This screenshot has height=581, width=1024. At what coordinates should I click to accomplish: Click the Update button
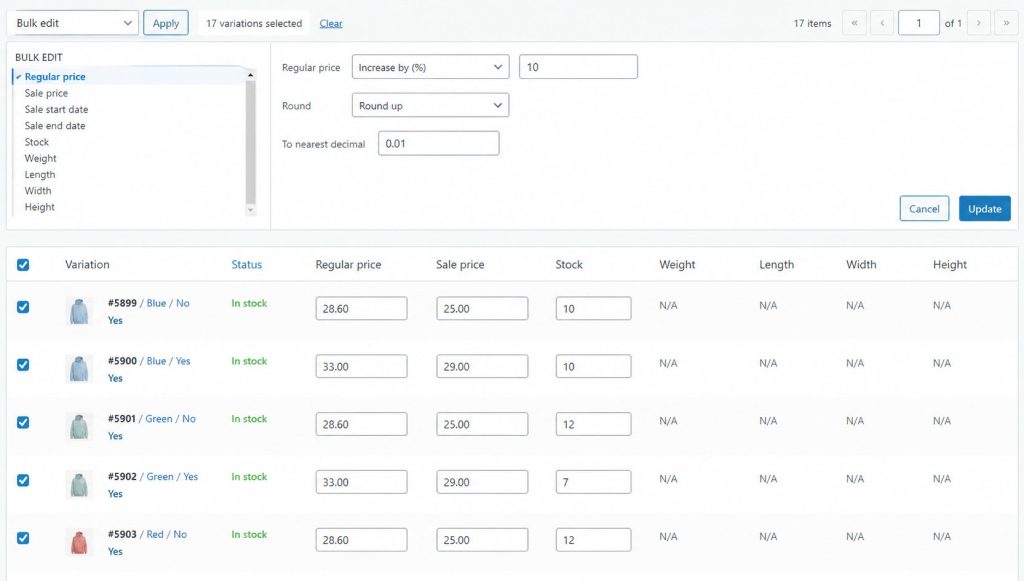(985, 208)
